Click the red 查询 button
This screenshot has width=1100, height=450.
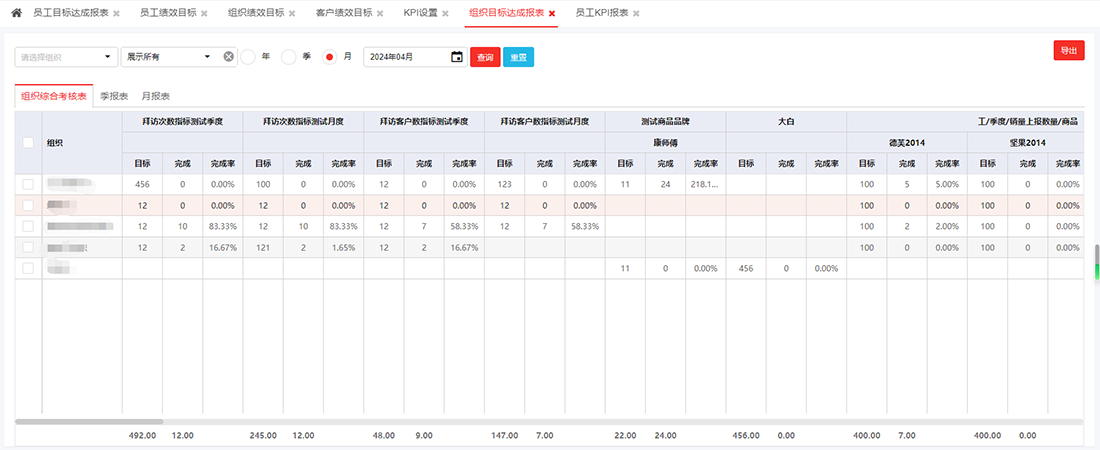[485, 57]
